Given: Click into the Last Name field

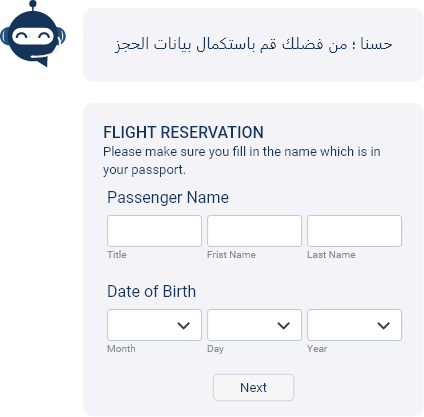Looking at the screenshot, I should (354, 231).
